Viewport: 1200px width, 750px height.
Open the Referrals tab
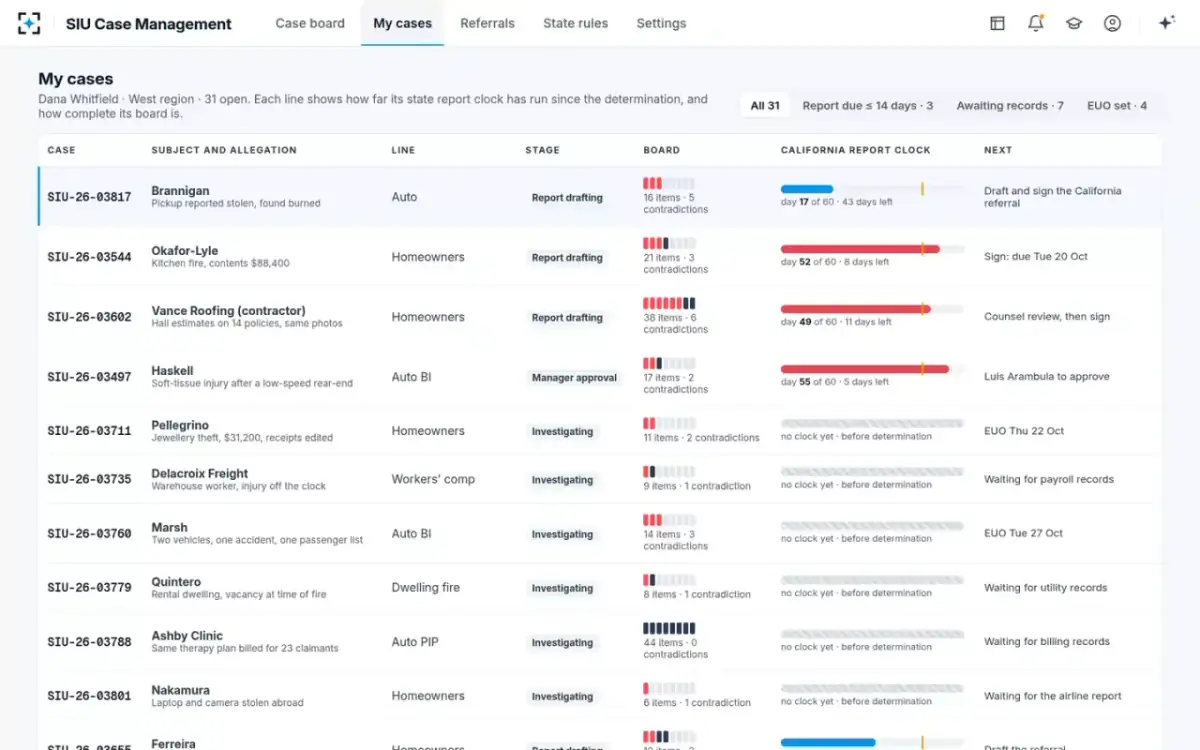coord(487,23)
